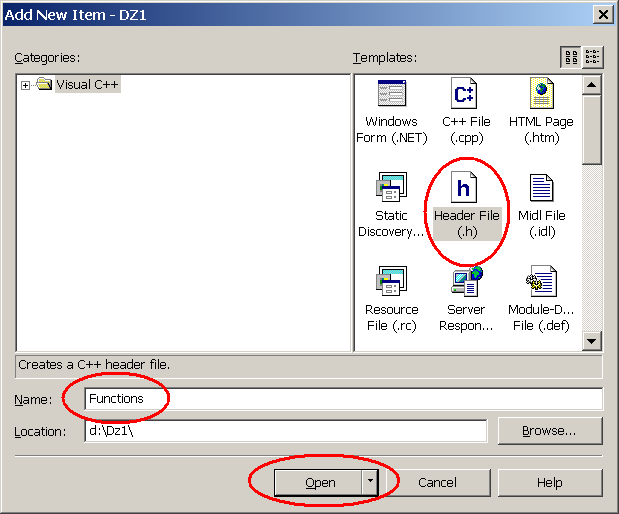Screen dimensions: 619x514
Task: Click the Cancel button
Action: point(437,482)
